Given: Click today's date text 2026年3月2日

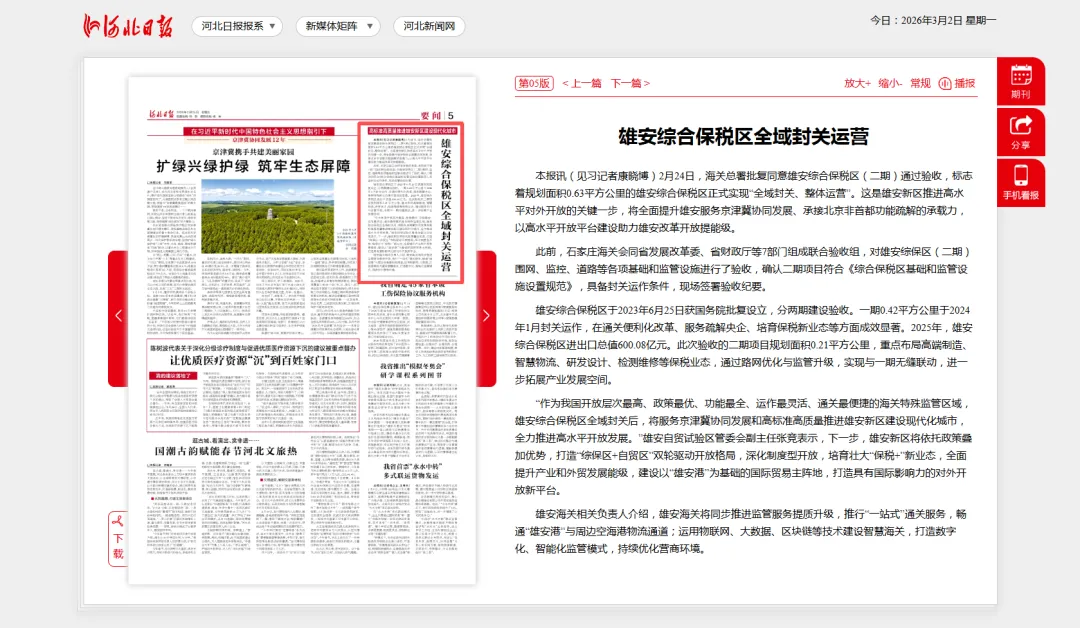Looking at the screenshot, I should point(931,21).
